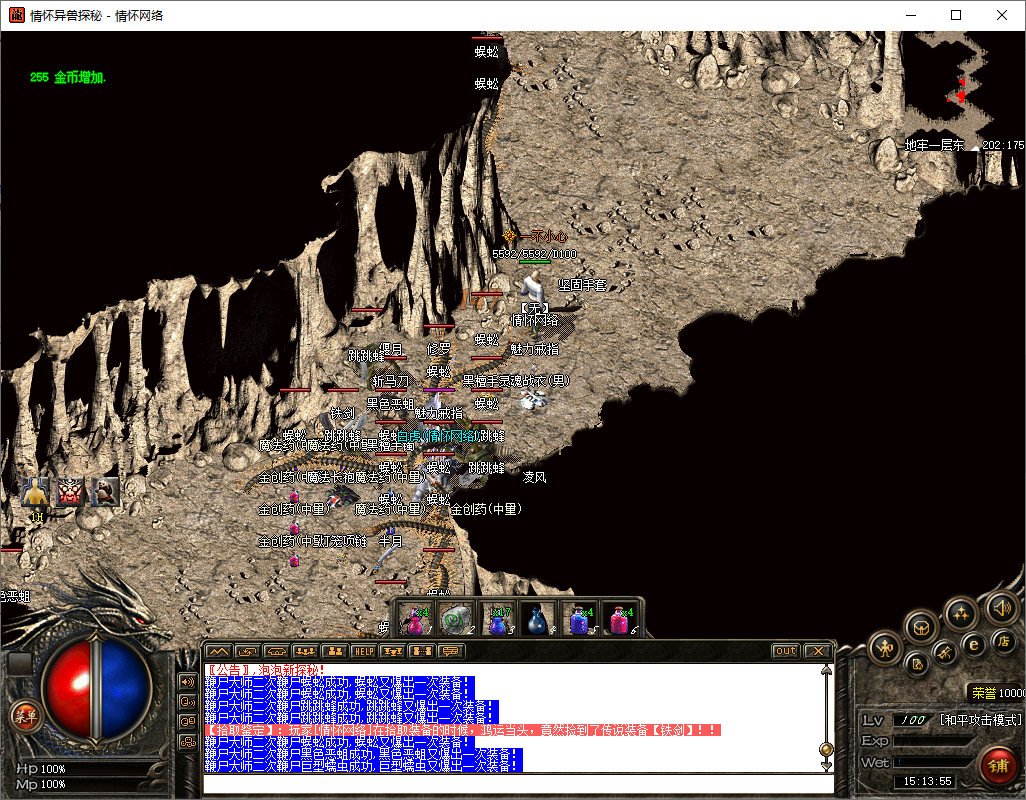Click the second chat toolbar button with arrow
Screen dimensions: 1026x800
247,652
